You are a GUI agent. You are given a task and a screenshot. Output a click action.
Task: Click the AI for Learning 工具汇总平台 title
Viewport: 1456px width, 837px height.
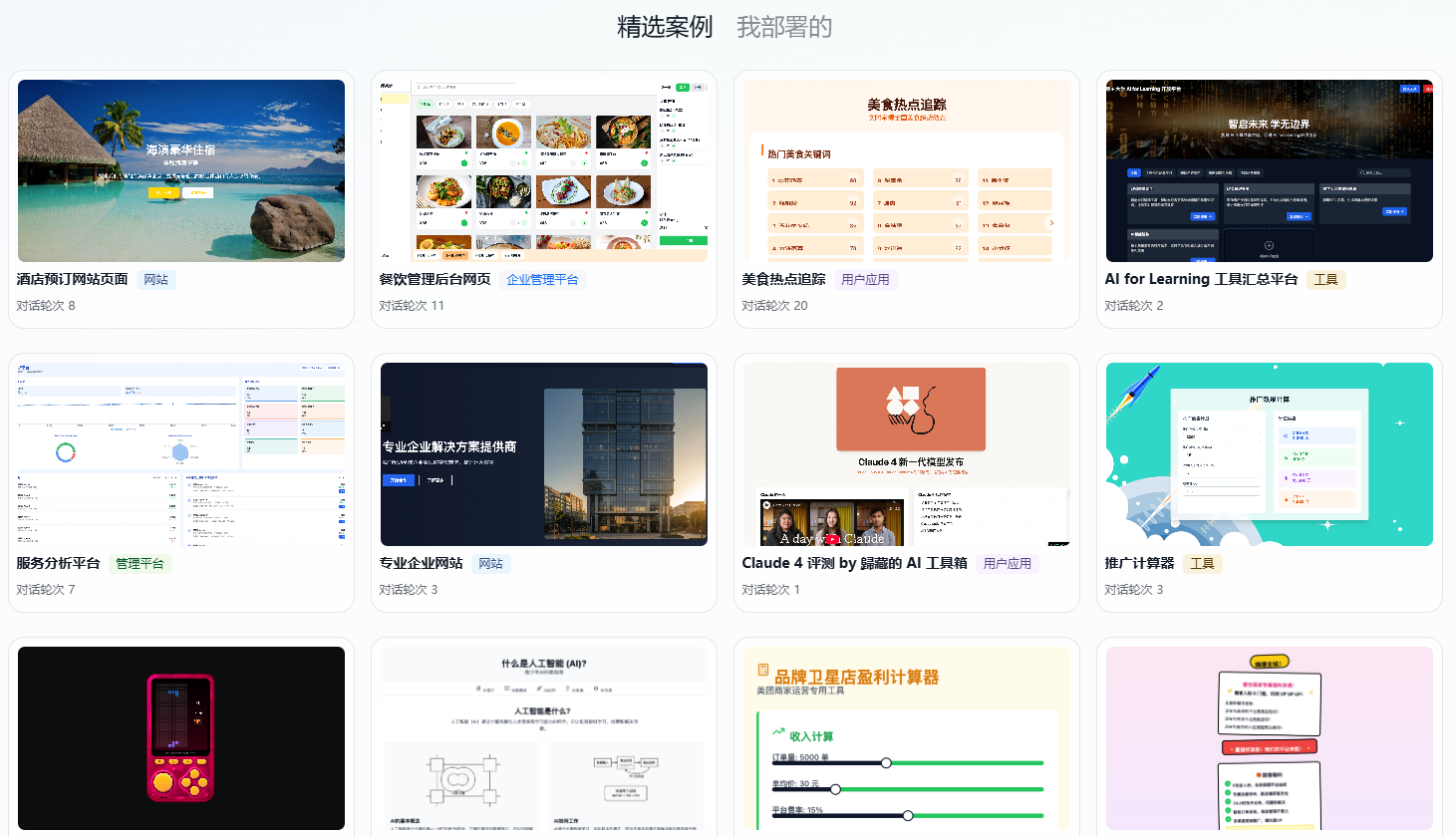pos(1201,280)
